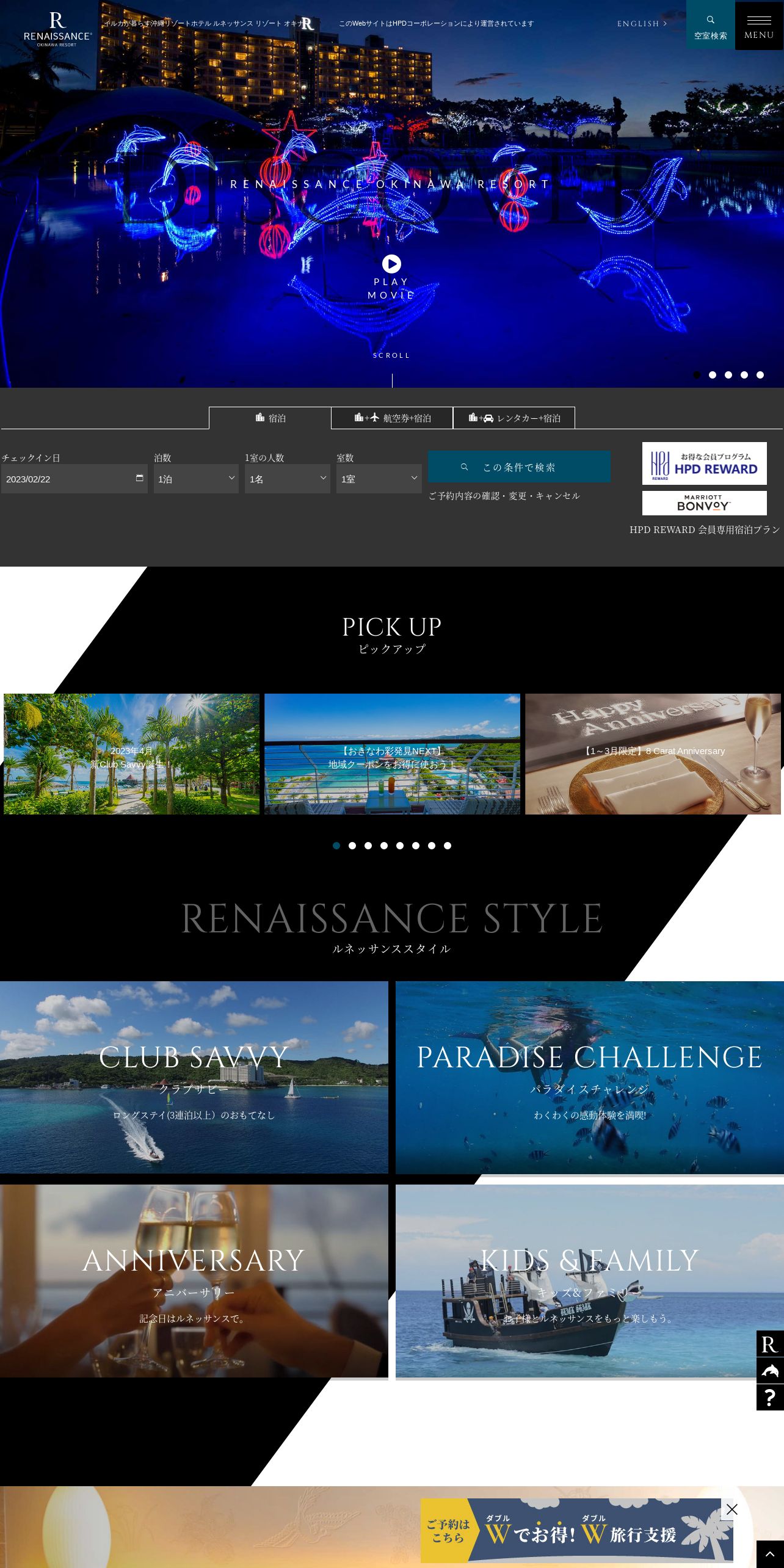
Task: Select the 航空券+宿泊 tab
Action: (392, 418)
